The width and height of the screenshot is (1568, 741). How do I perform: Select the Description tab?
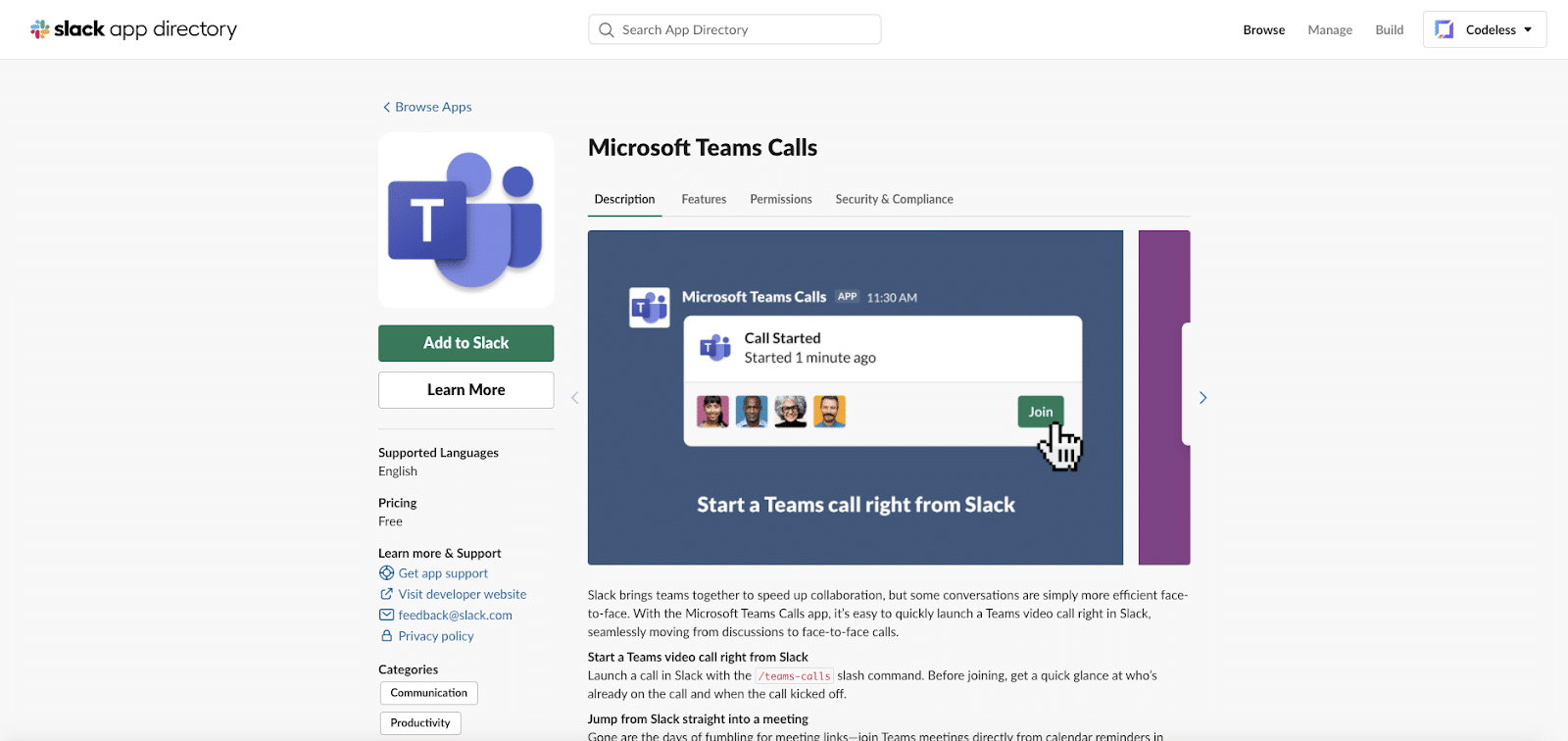coord(624,199)
